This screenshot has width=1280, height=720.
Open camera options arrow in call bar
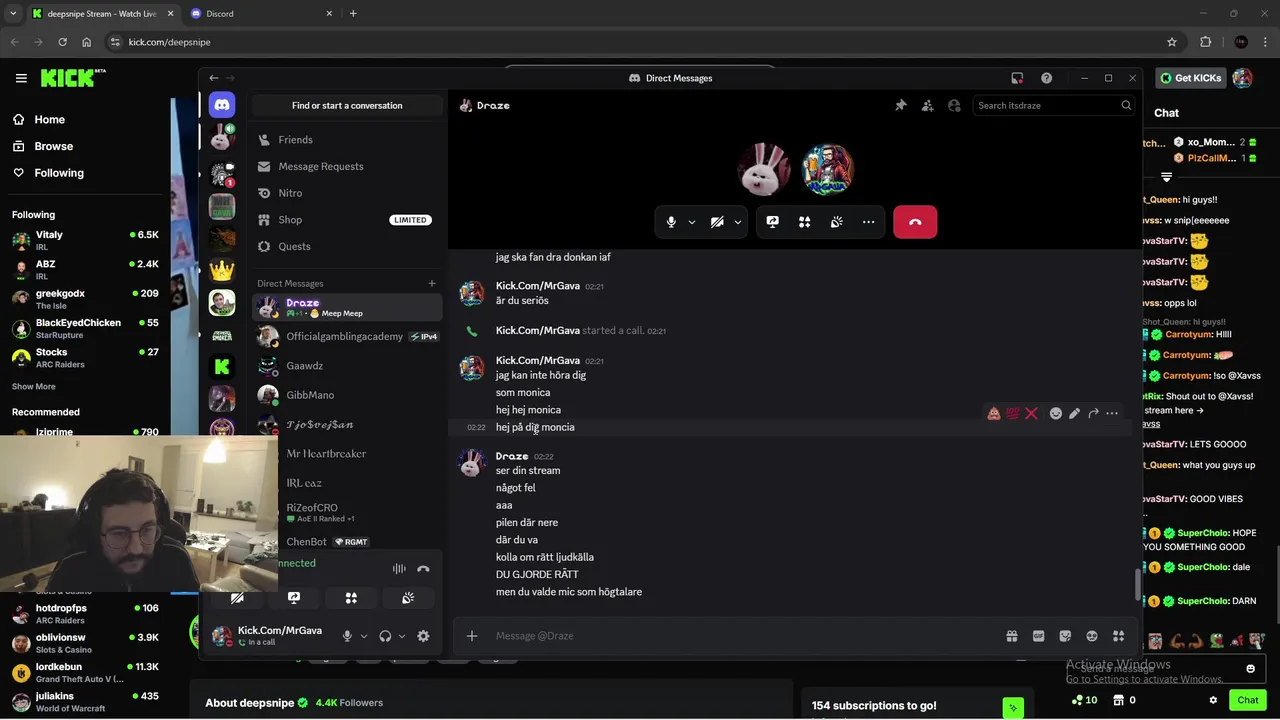coord(738,222)
